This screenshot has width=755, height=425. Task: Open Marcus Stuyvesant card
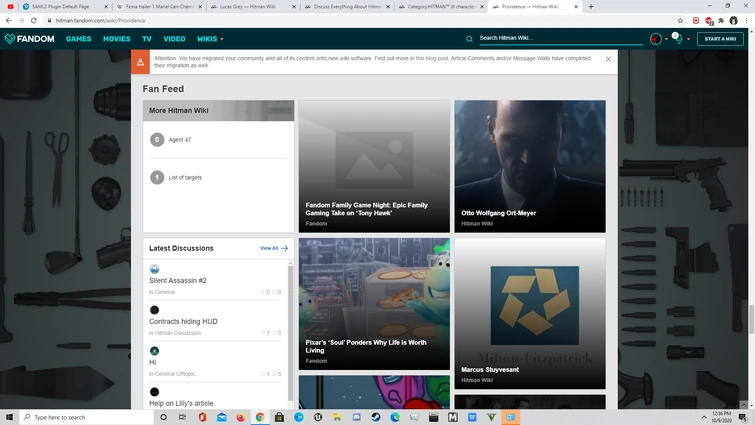tap(530, 313)
